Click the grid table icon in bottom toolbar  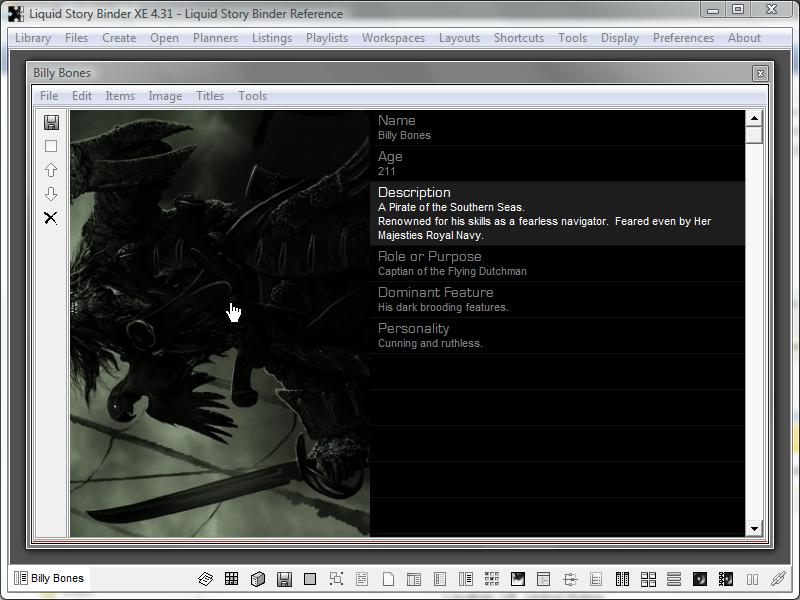(231, 579)
